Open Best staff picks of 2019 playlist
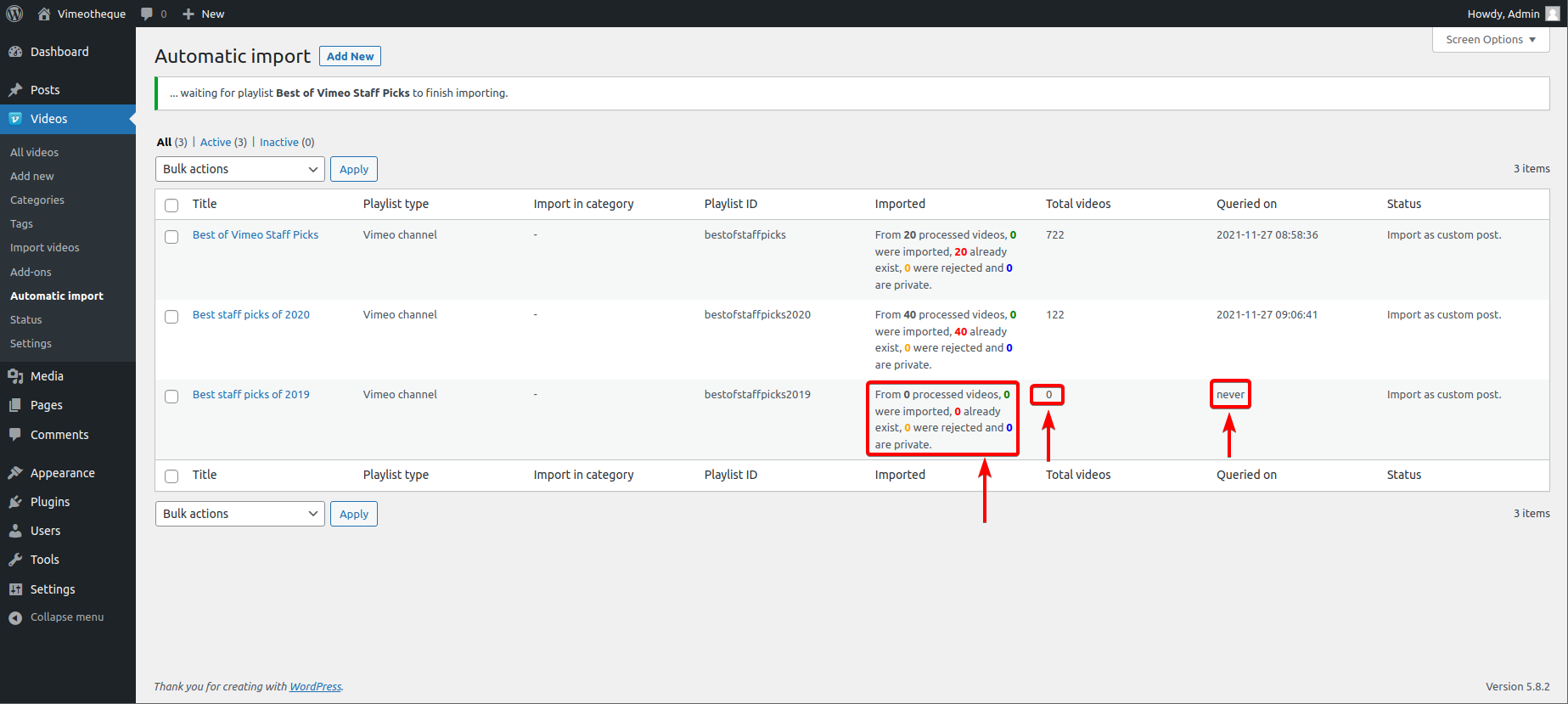Image resolution: width=1568 pixels, height=704 pixels. click(x=251, y=394)
